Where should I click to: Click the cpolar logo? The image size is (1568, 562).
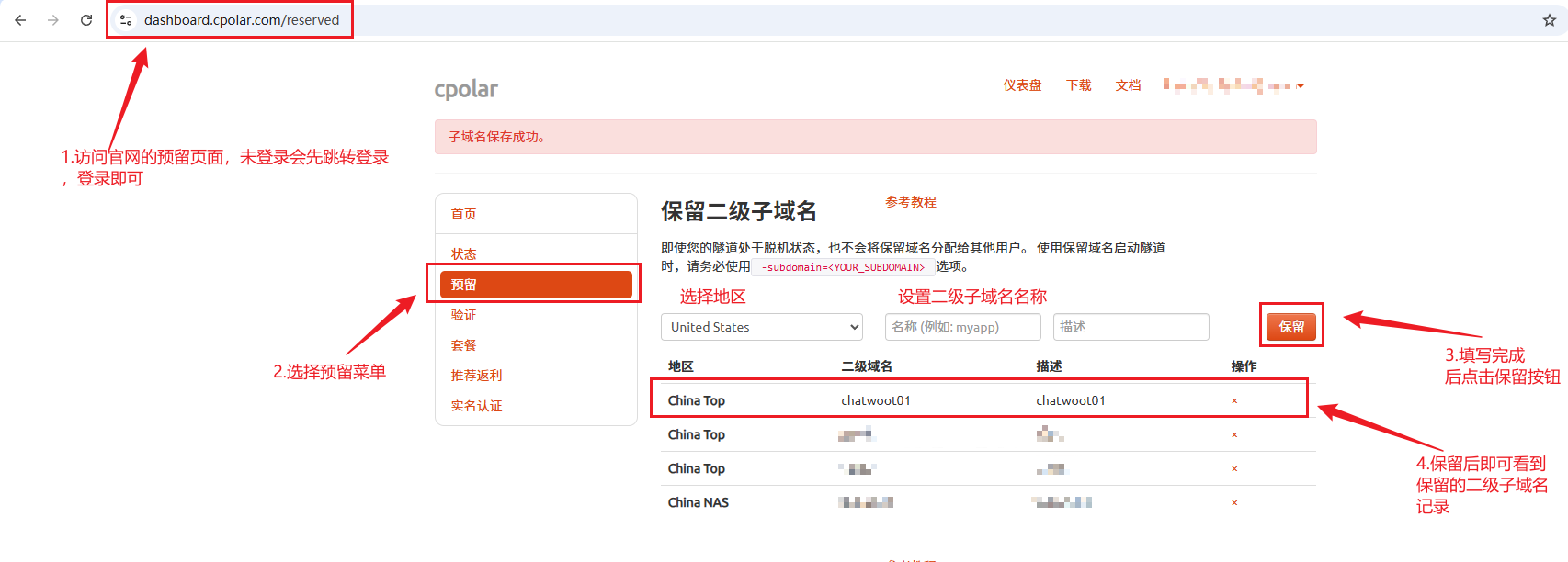(466, 89)
